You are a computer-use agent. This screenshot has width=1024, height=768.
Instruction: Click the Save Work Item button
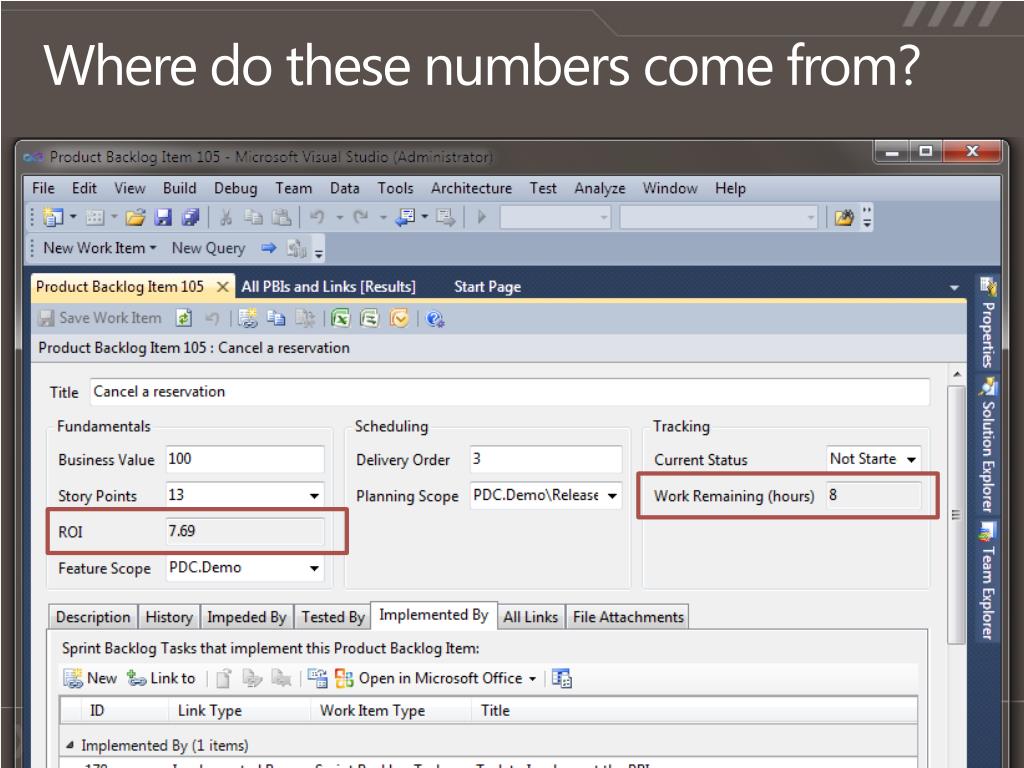(100, 318)
